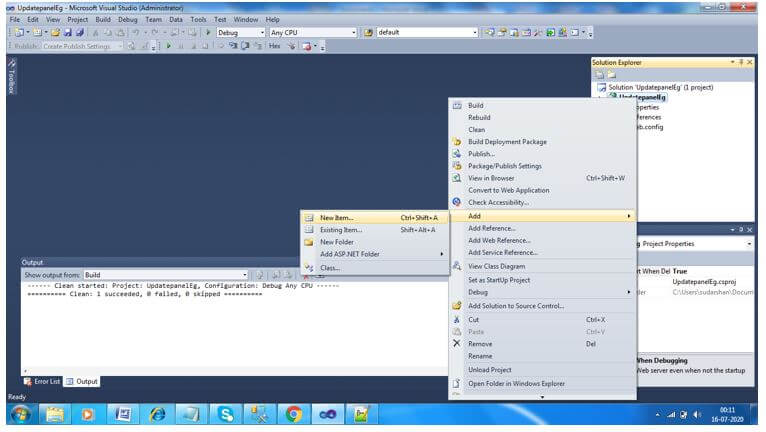Click the New Project toolbar icon
Viewport: 766px width, 432px height.
pyautogui.click(x=19, y=32)
